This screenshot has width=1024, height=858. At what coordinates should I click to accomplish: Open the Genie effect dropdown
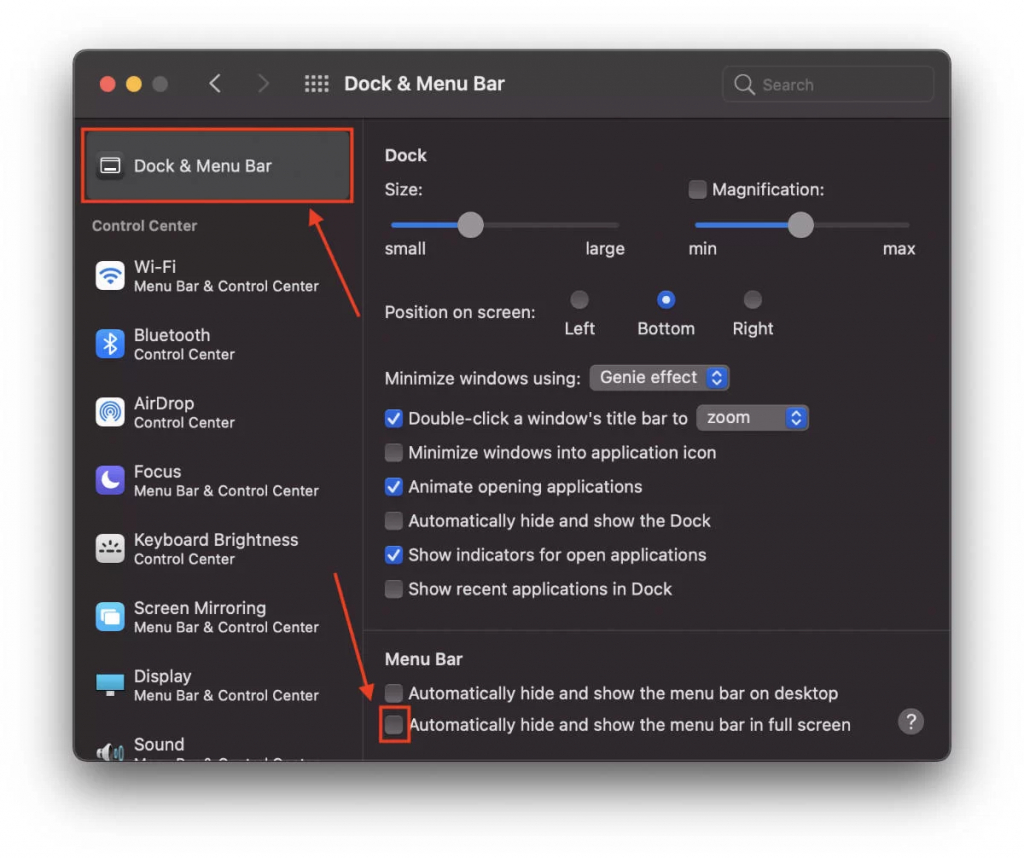click(659, 377)
